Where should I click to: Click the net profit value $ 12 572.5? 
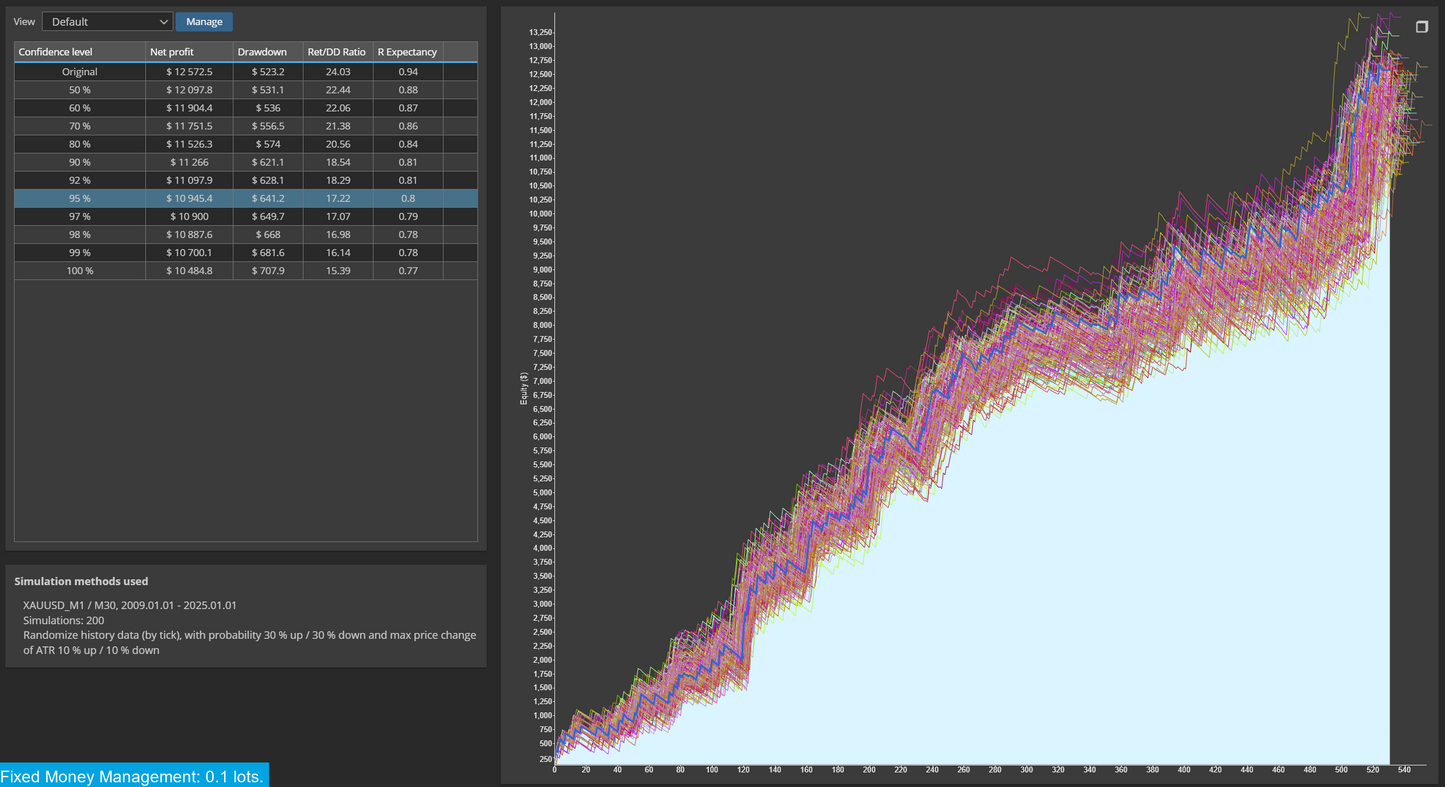189,72
